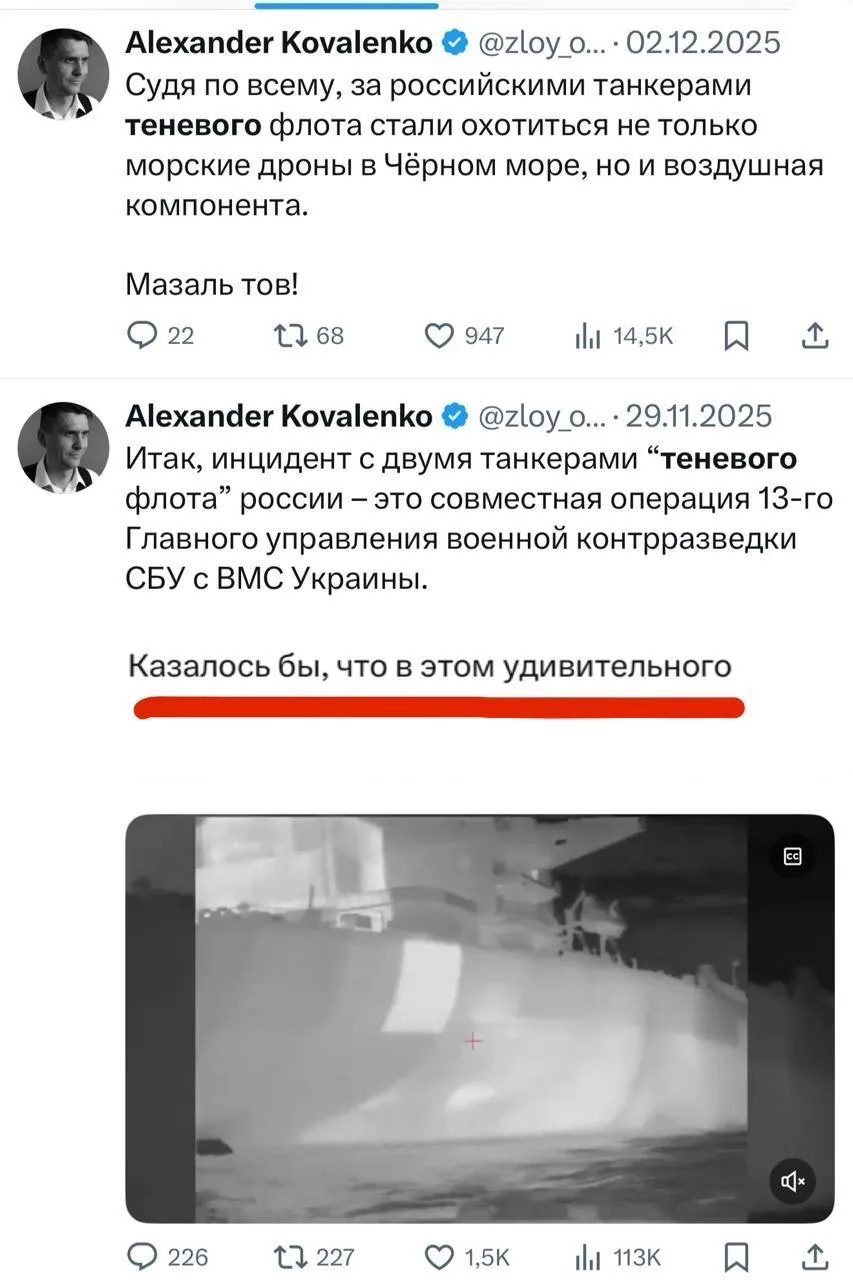Play the thermal tanker video

coord(480,1018)
